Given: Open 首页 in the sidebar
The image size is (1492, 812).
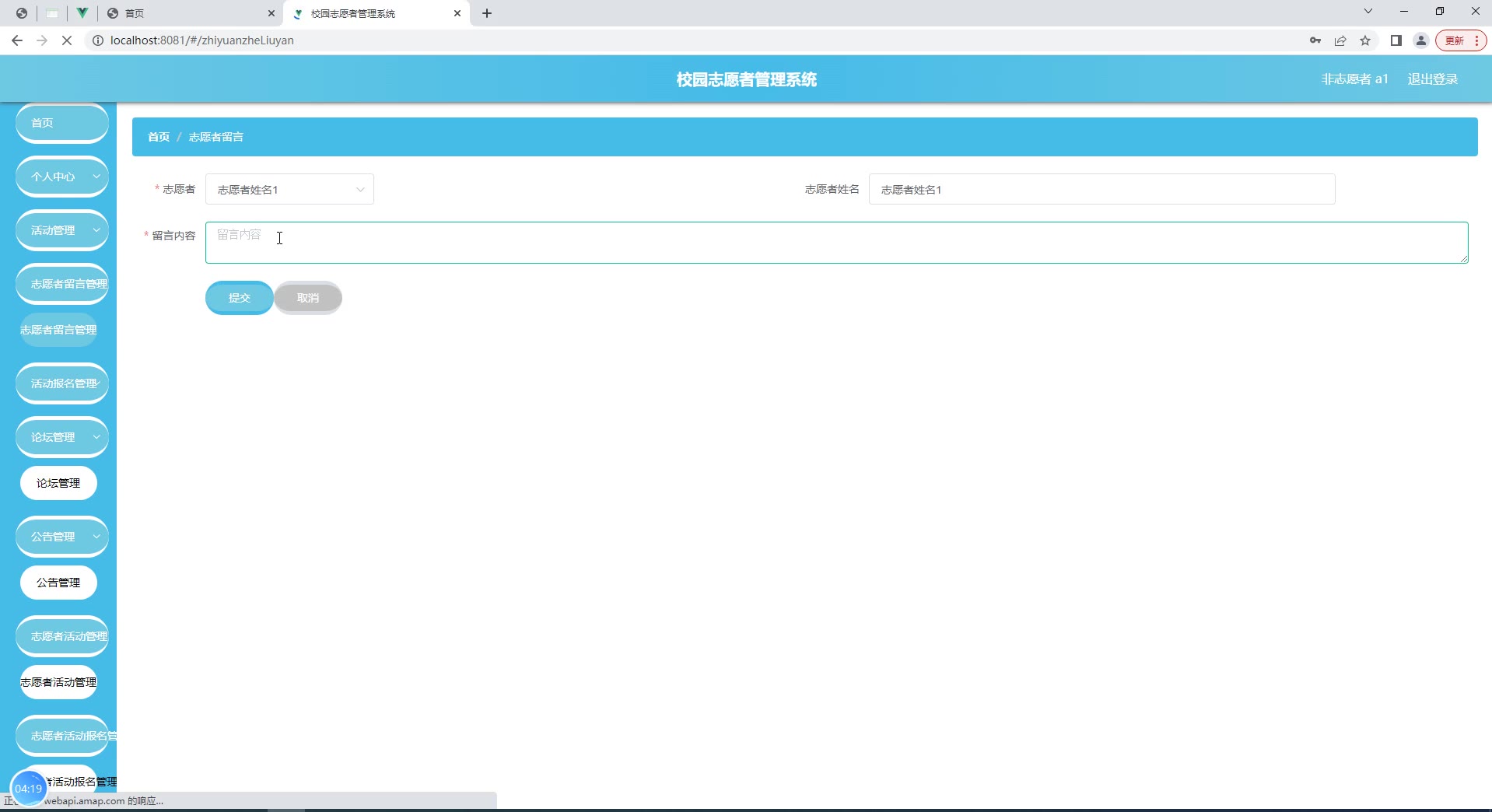Looking at the screenshot, I should coord(62,123).
